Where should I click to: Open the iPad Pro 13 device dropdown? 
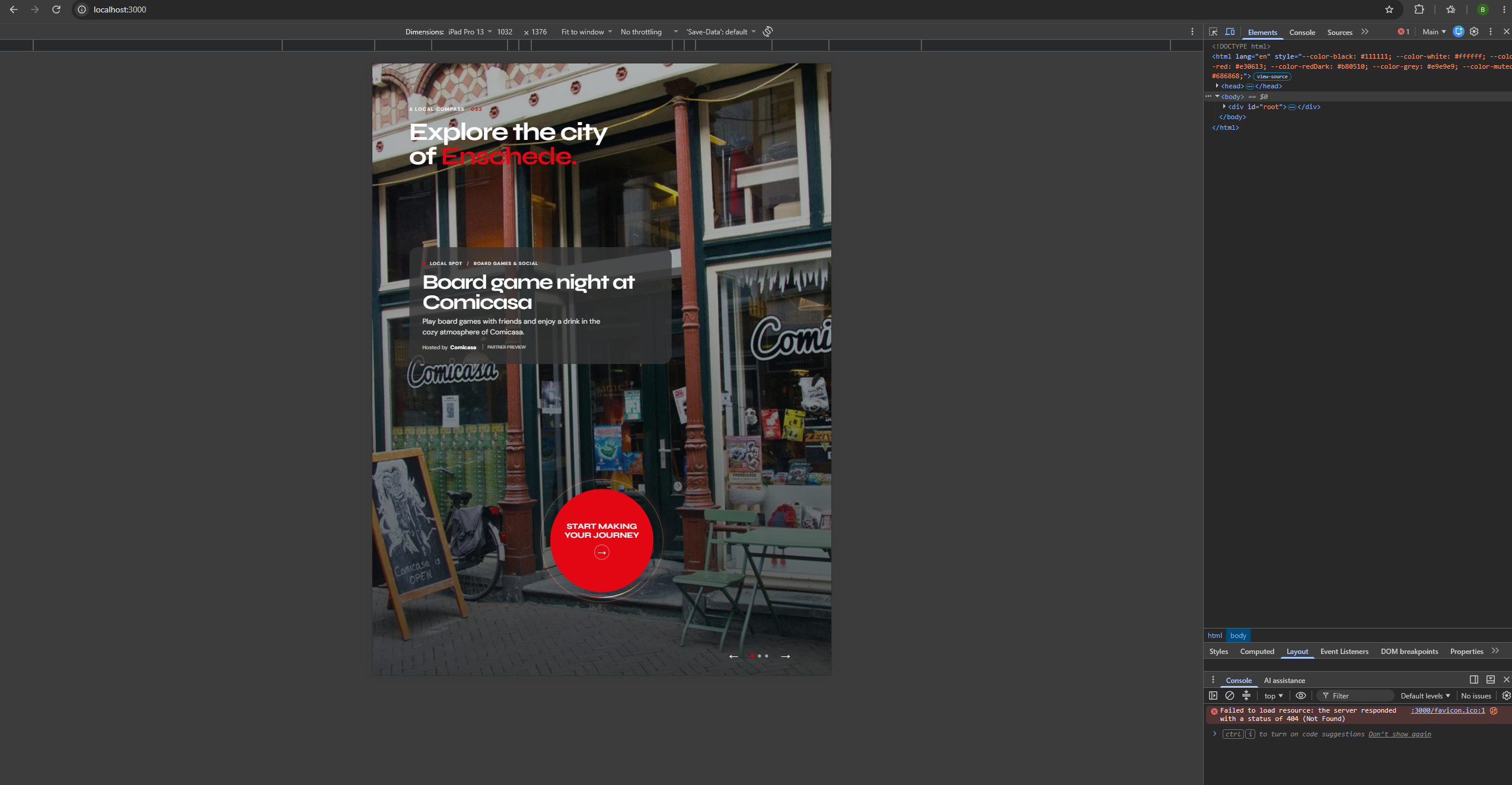[470, 32]
